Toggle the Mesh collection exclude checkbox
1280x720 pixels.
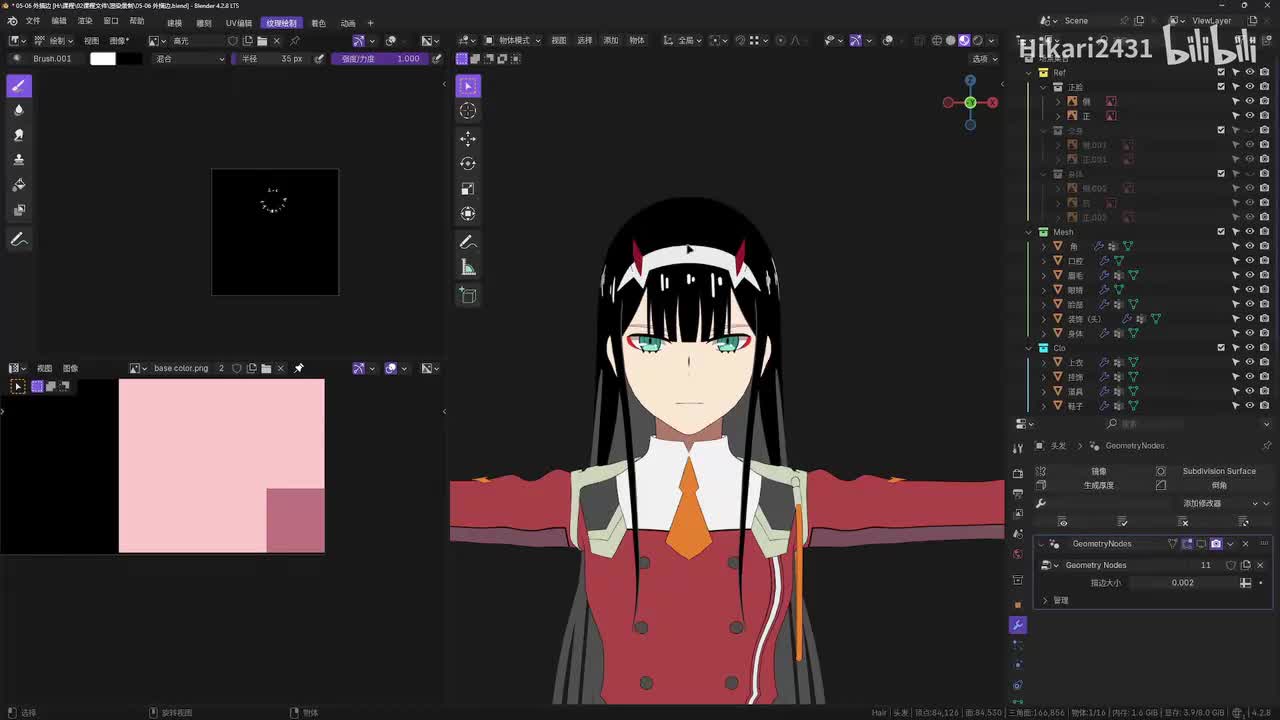1221,232
